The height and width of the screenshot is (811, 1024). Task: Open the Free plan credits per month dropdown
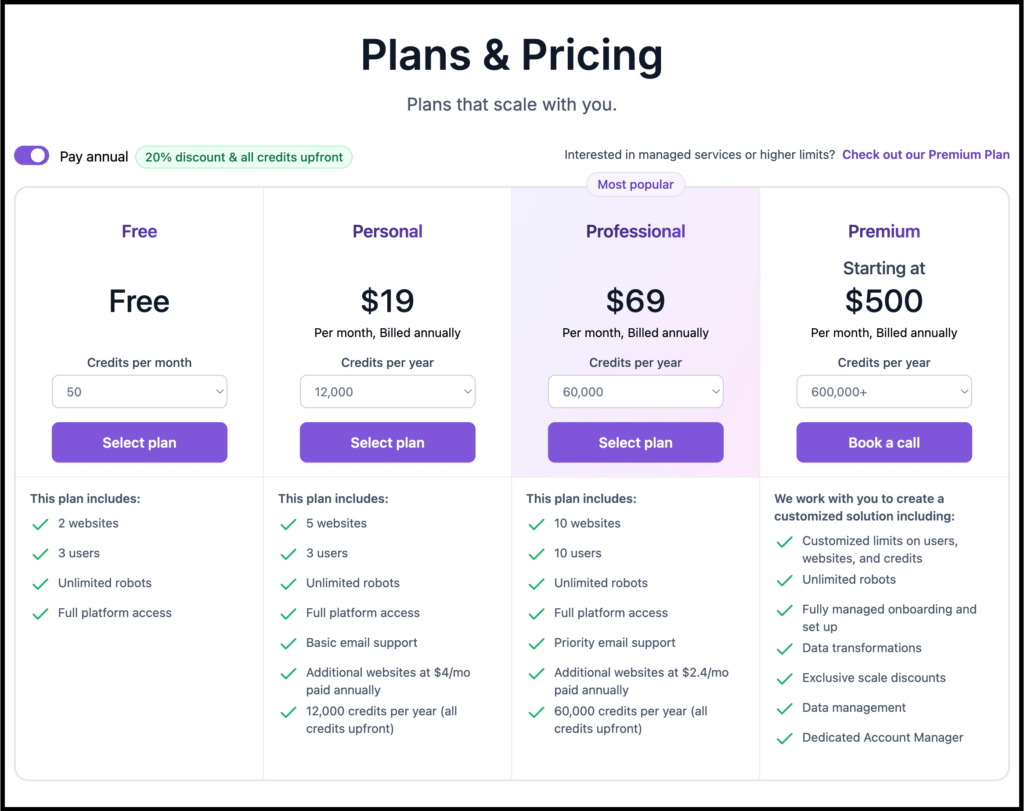pos(139,391)
